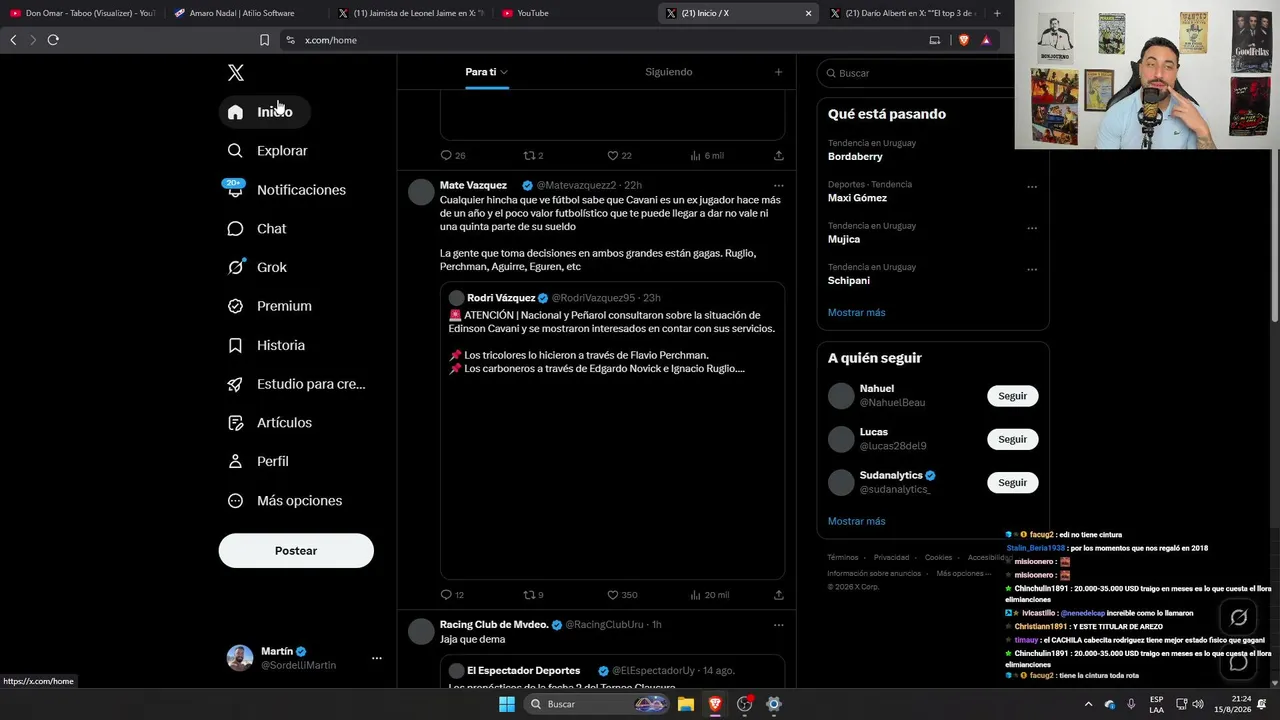Show hidden icons in the system tray

pos(1088,704)
